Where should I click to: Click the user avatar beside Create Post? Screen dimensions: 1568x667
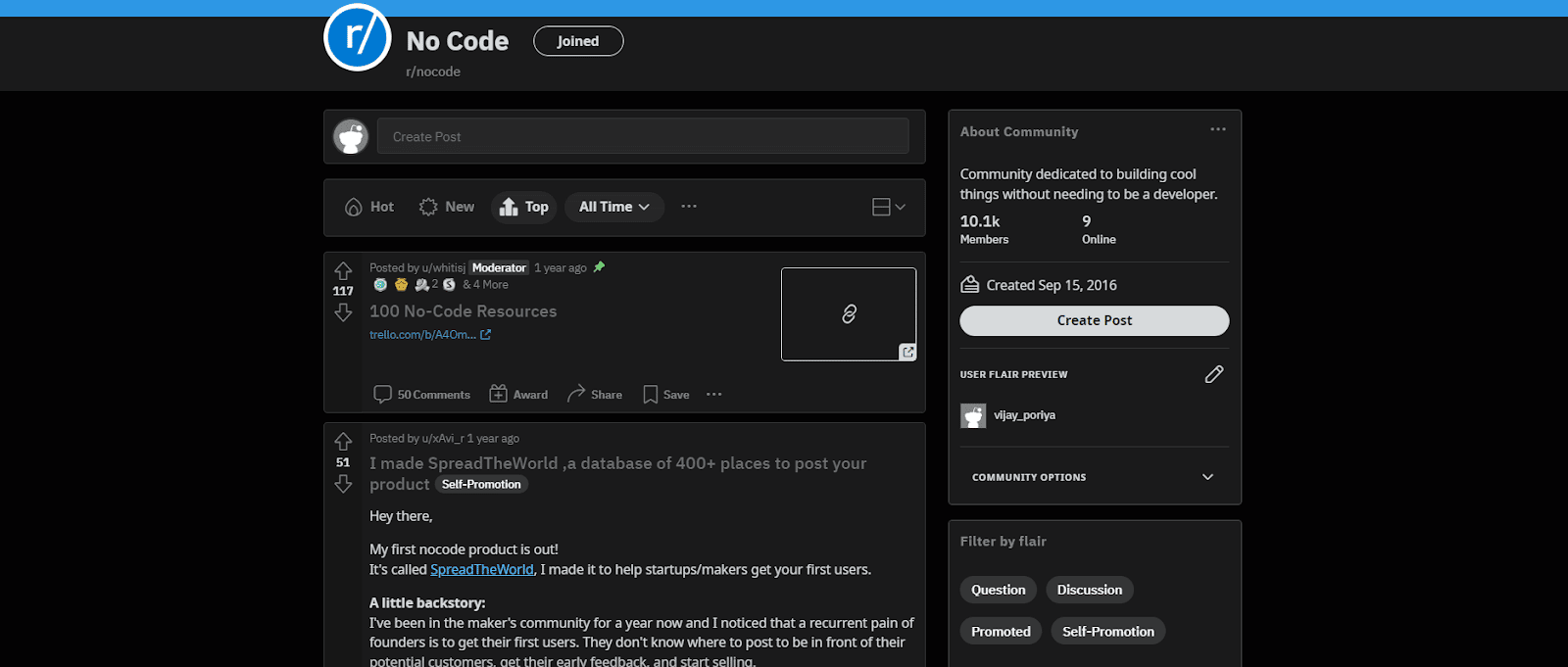(351, 136)
